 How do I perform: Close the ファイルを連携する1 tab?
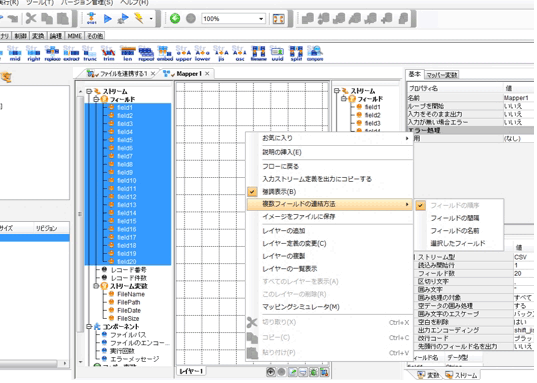click(153, 74)
